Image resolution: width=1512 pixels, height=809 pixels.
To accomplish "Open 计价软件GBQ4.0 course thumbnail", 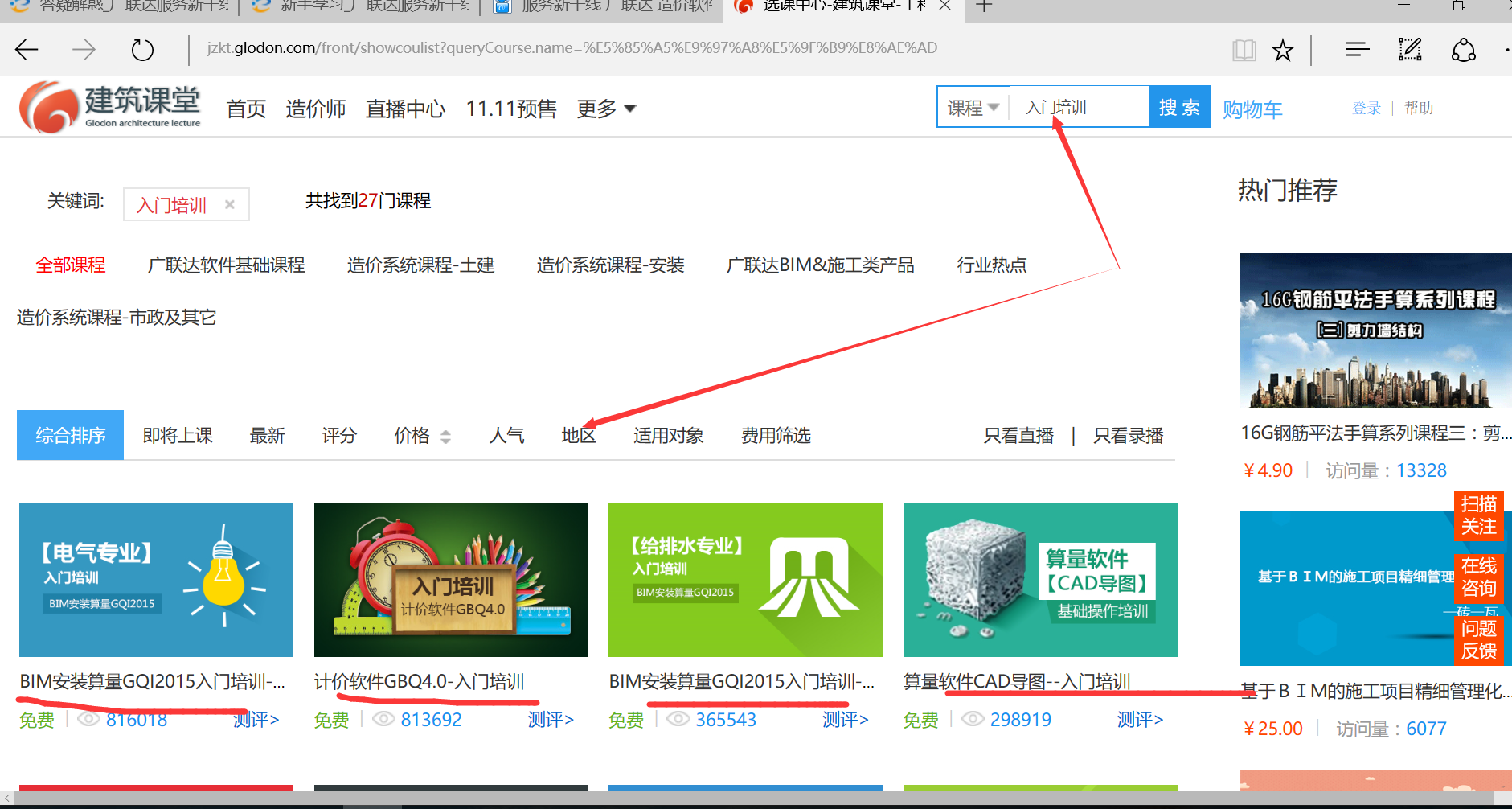I will 451,580.
